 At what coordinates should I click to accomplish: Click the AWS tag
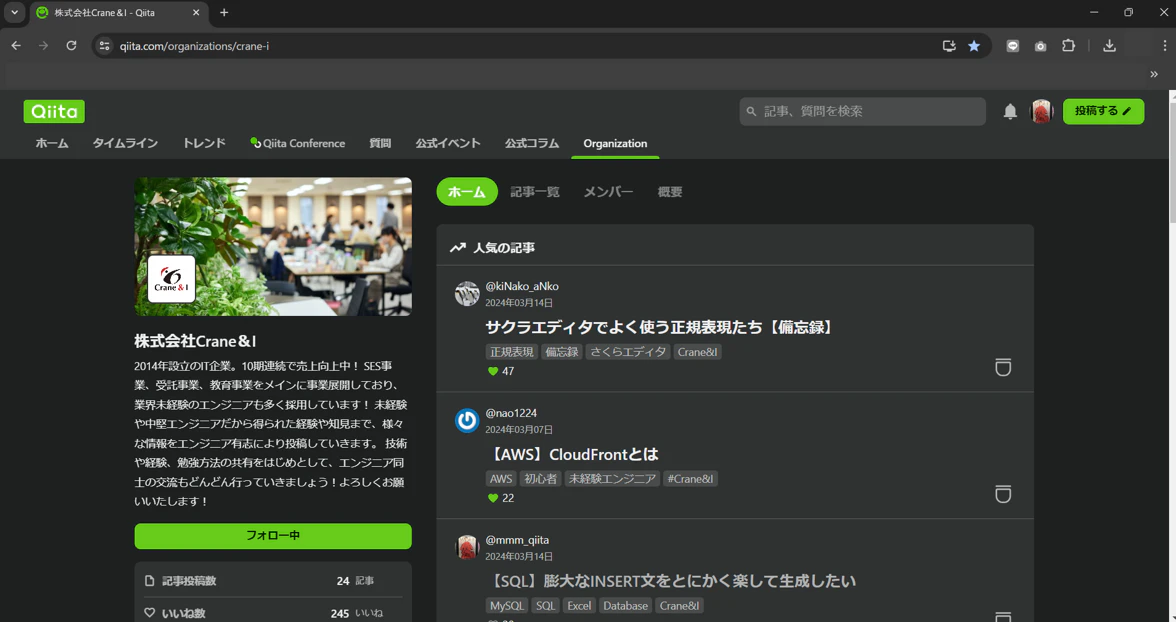[501, 479]
